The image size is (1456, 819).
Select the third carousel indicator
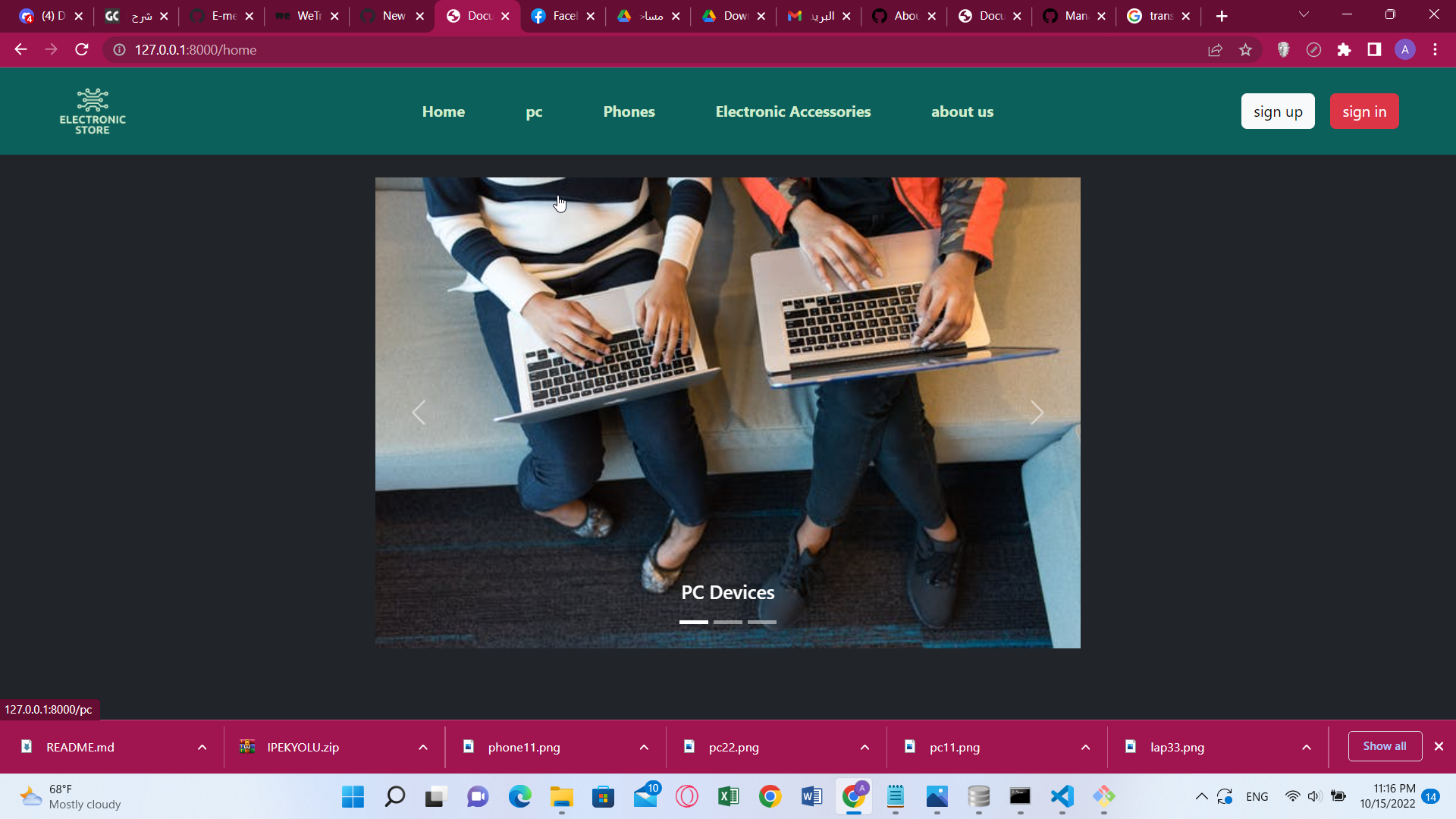[x=761, y=622]
